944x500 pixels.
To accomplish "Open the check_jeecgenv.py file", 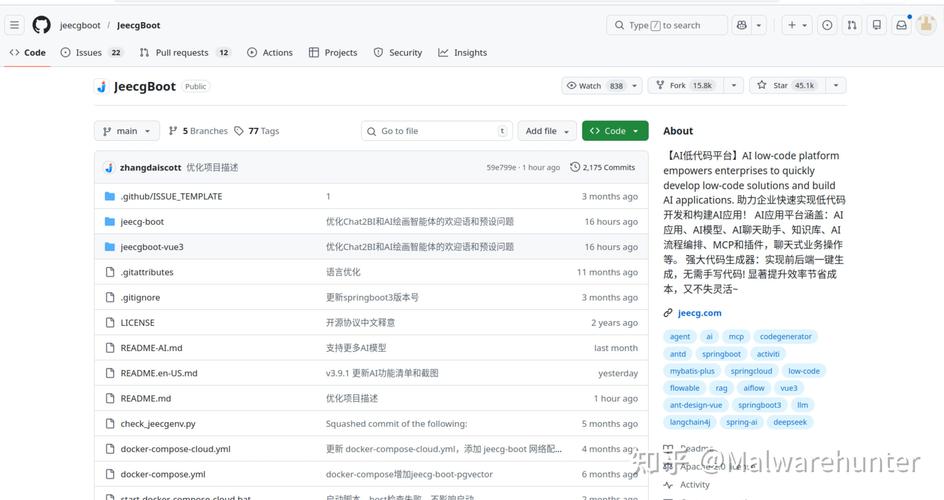I will (158, 424).
